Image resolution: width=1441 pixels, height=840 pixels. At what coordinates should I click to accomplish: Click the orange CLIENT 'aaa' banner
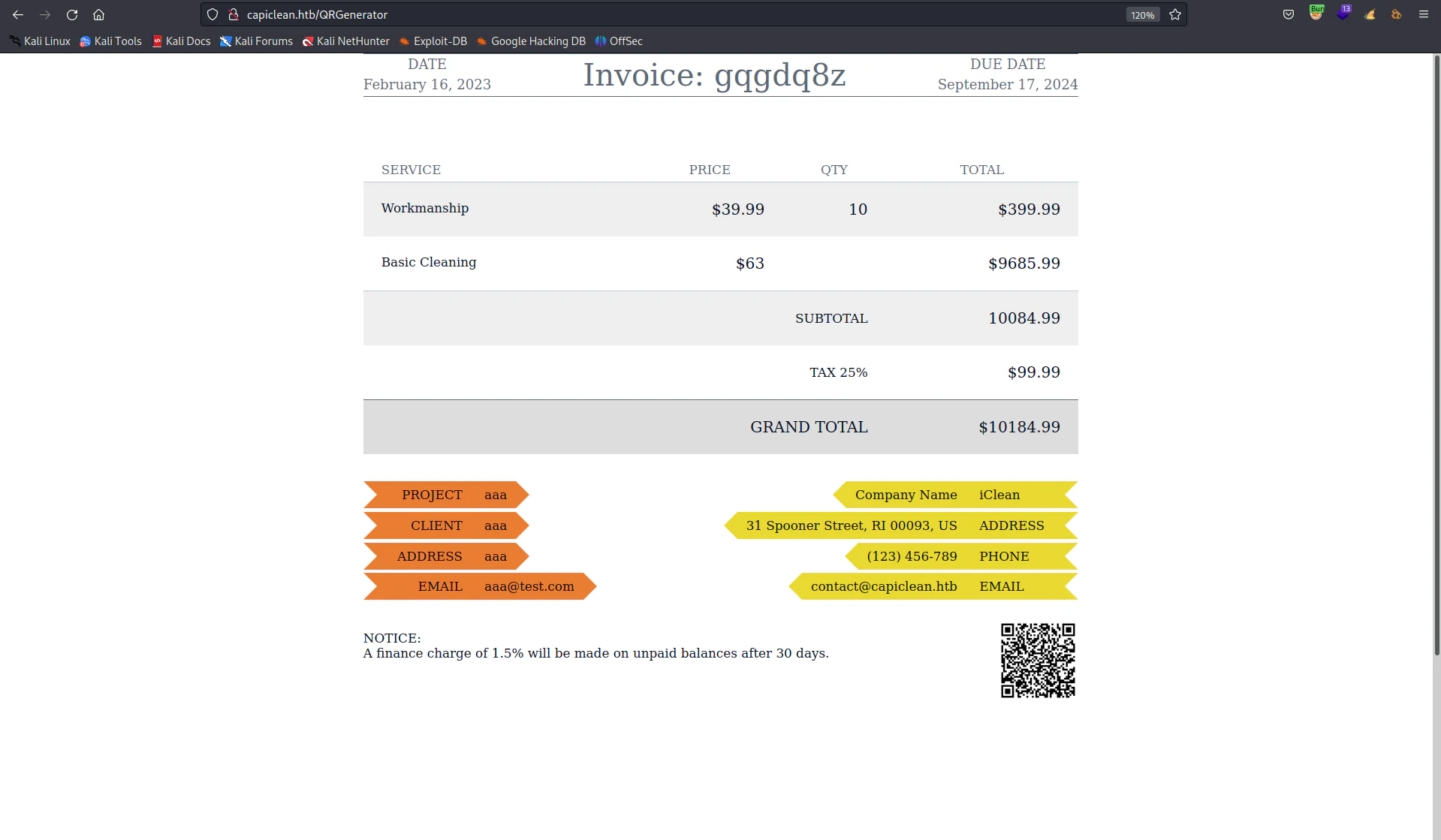[447, 525]
